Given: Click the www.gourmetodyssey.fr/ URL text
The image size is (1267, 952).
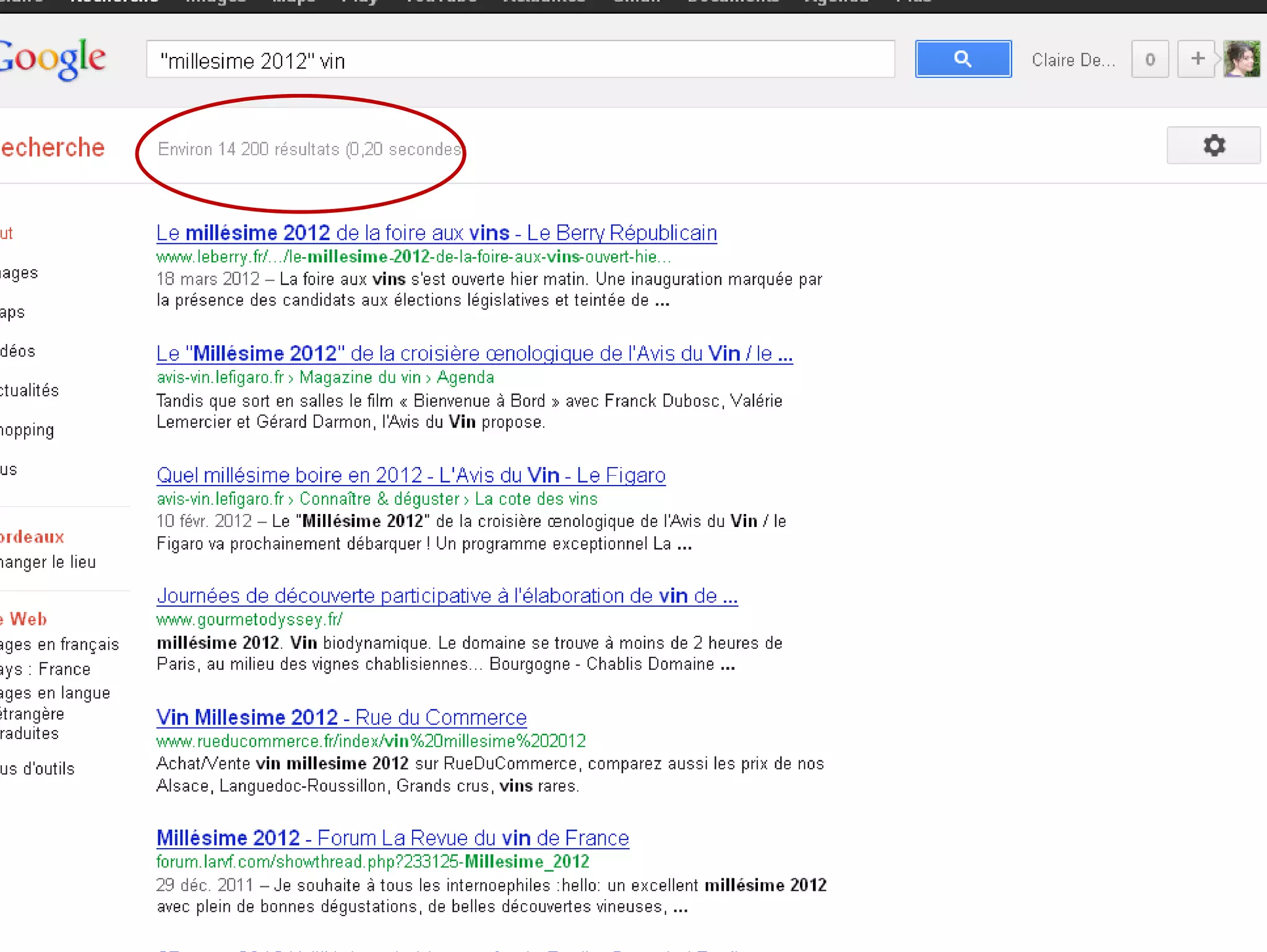Looking at the screenshot, I should pyautogui.click(x=249, y=619).
